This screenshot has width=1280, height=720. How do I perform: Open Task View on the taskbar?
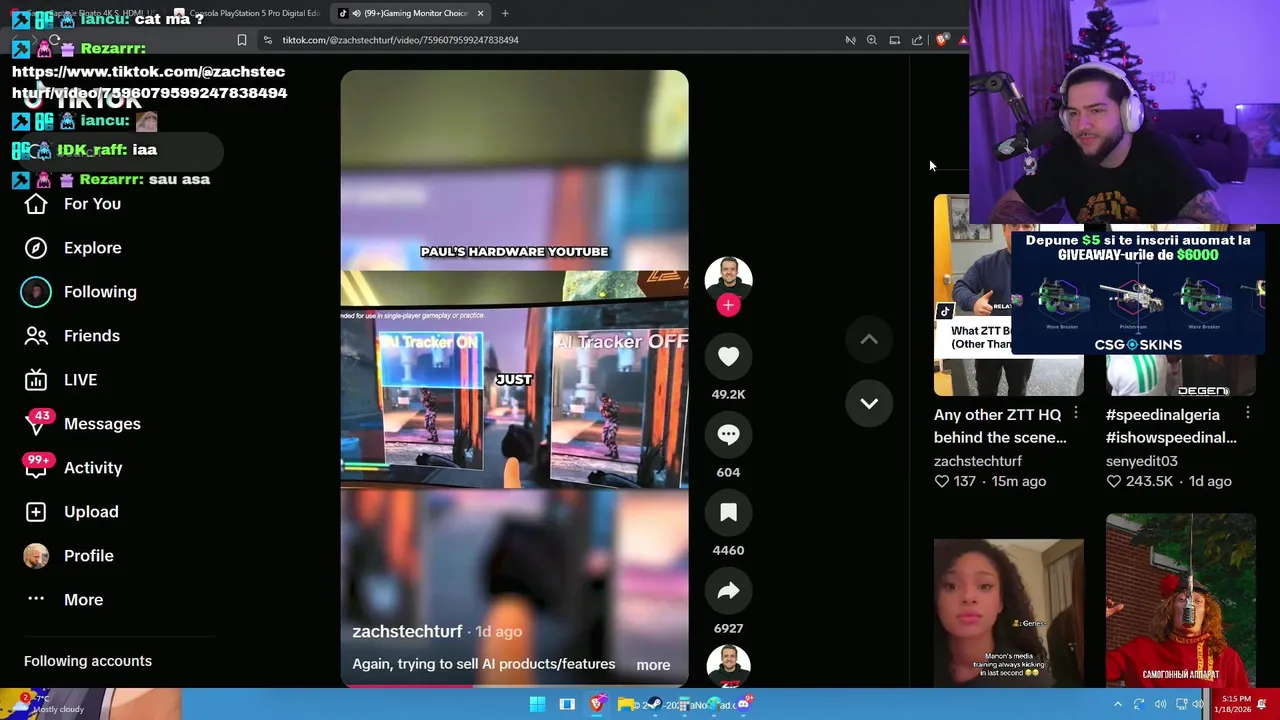(567, 704)
